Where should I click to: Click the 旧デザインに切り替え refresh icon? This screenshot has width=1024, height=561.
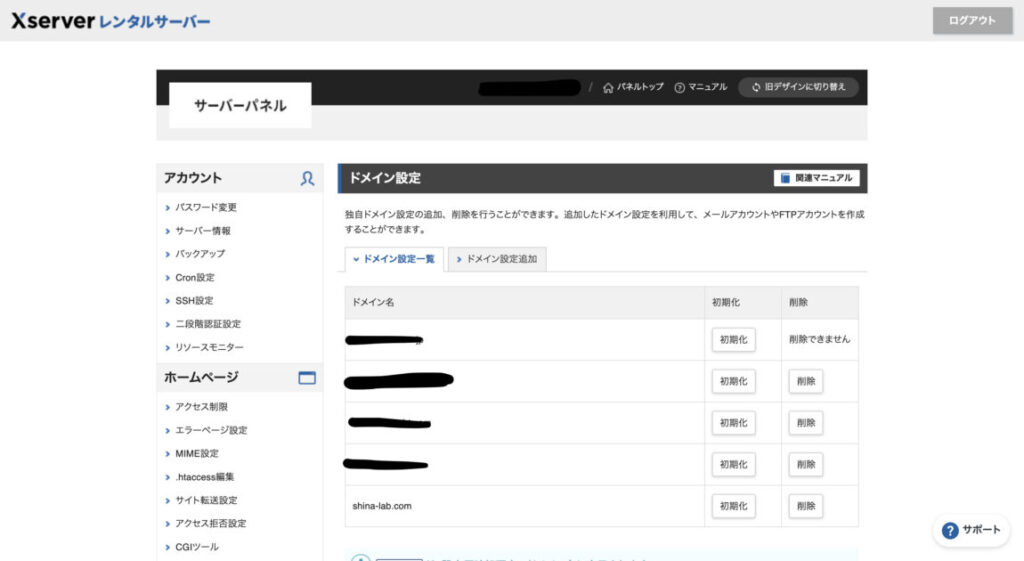point(754,88)
